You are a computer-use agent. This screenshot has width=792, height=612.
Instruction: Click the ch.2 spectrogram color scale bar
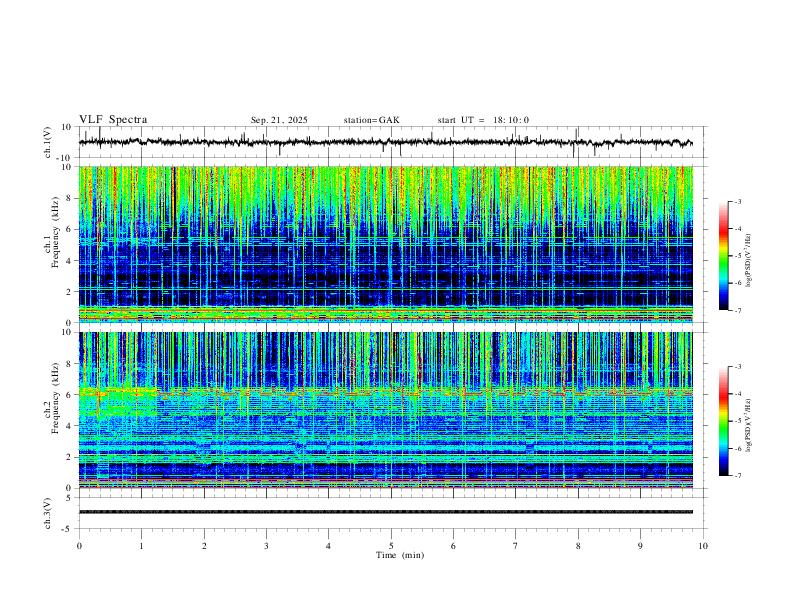pyautogui.click(x=724, y=421)
